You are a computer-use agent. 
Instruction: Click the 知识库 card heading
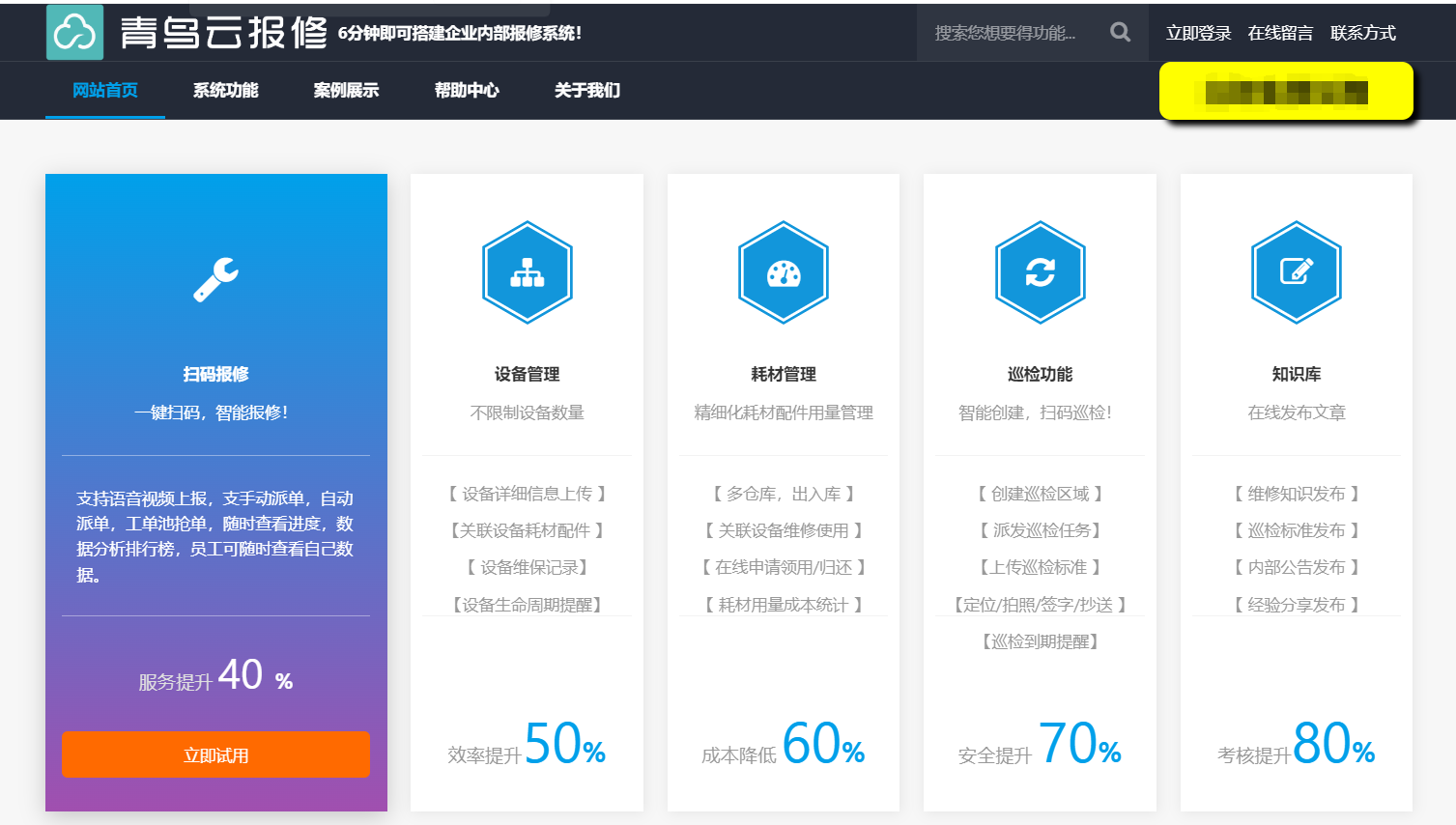point(1296,374)
